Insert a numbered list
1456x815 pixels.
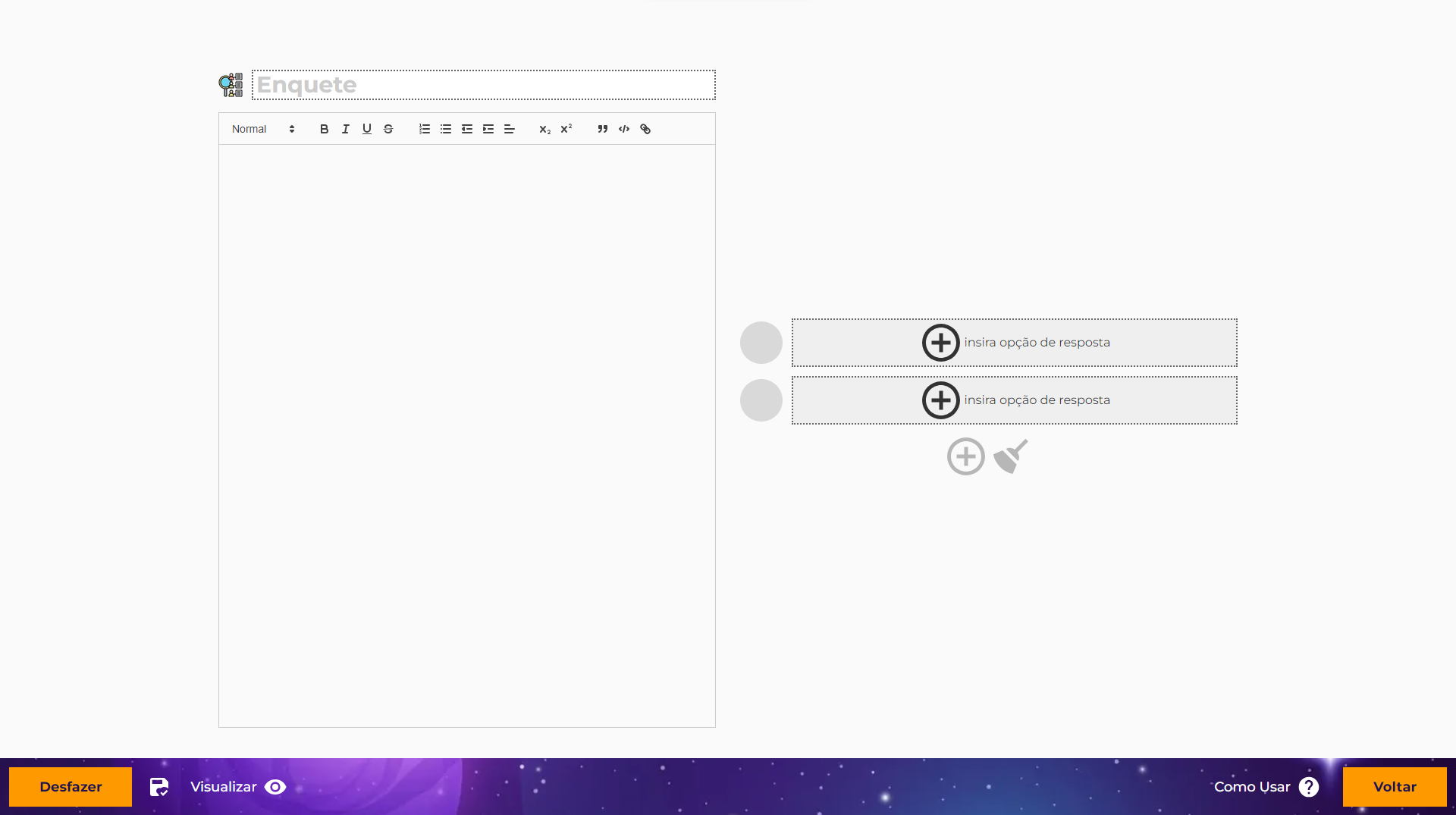click(x=424, y=129)
